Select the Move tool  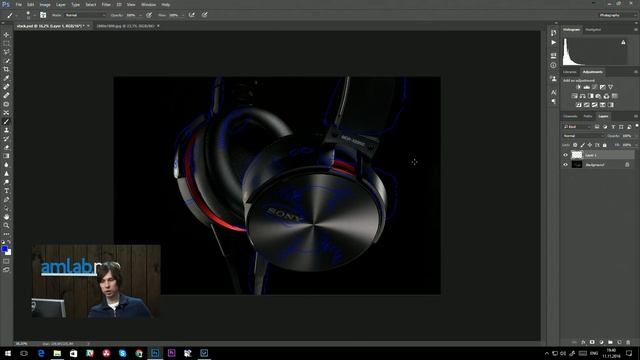(6, 35)
